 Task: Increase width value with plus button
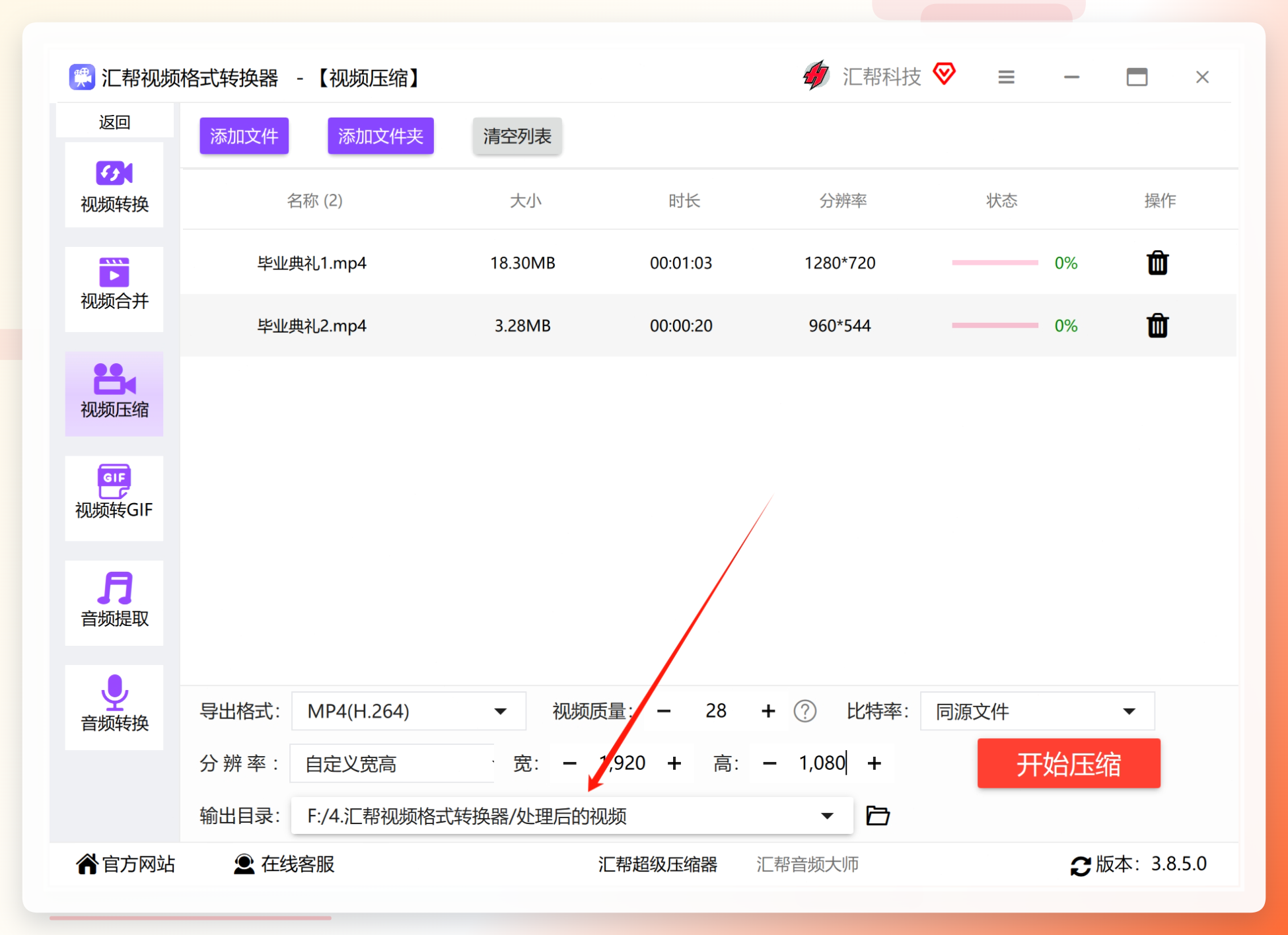[674, 763]
